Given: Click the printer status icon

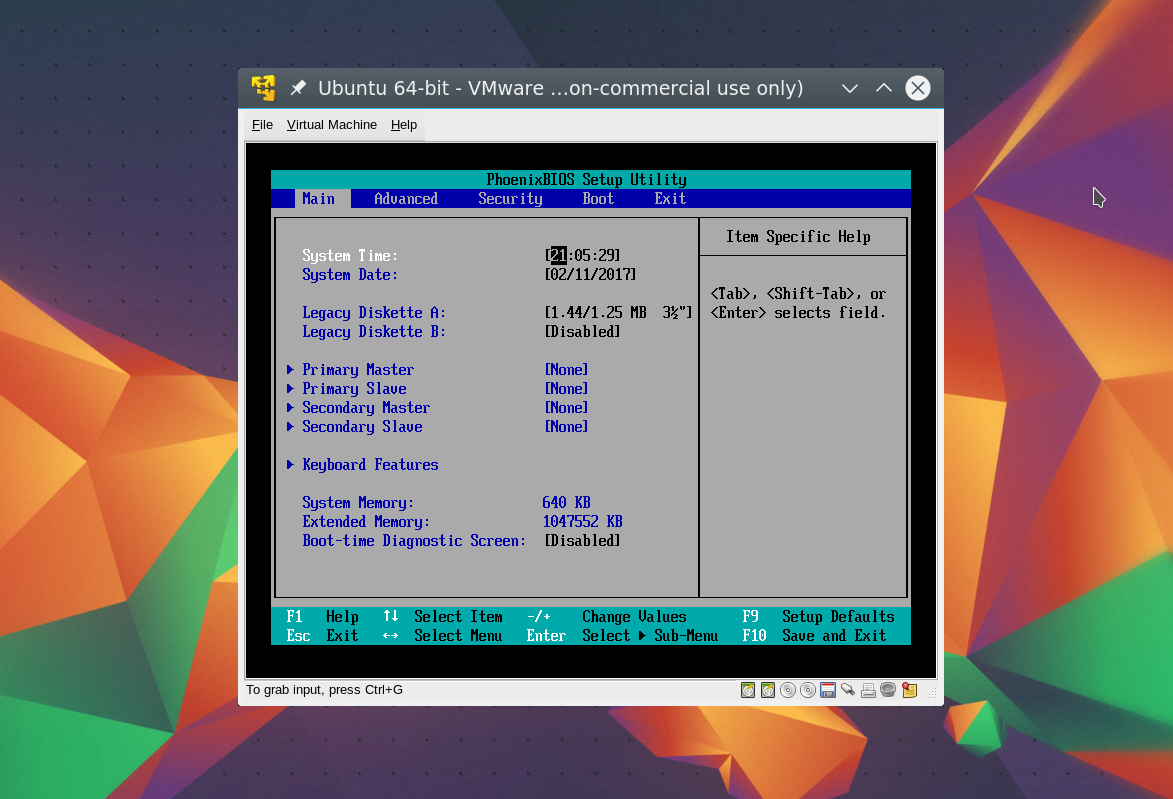Looking at the screenshot, I should (868, 690).
